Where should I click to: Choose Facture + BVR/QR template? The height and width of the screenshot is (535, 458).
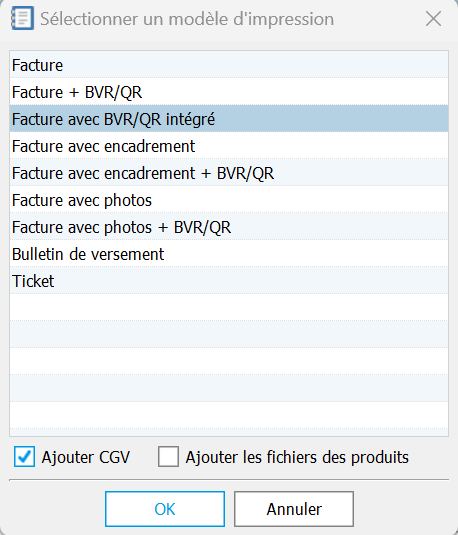click(229, 92)
